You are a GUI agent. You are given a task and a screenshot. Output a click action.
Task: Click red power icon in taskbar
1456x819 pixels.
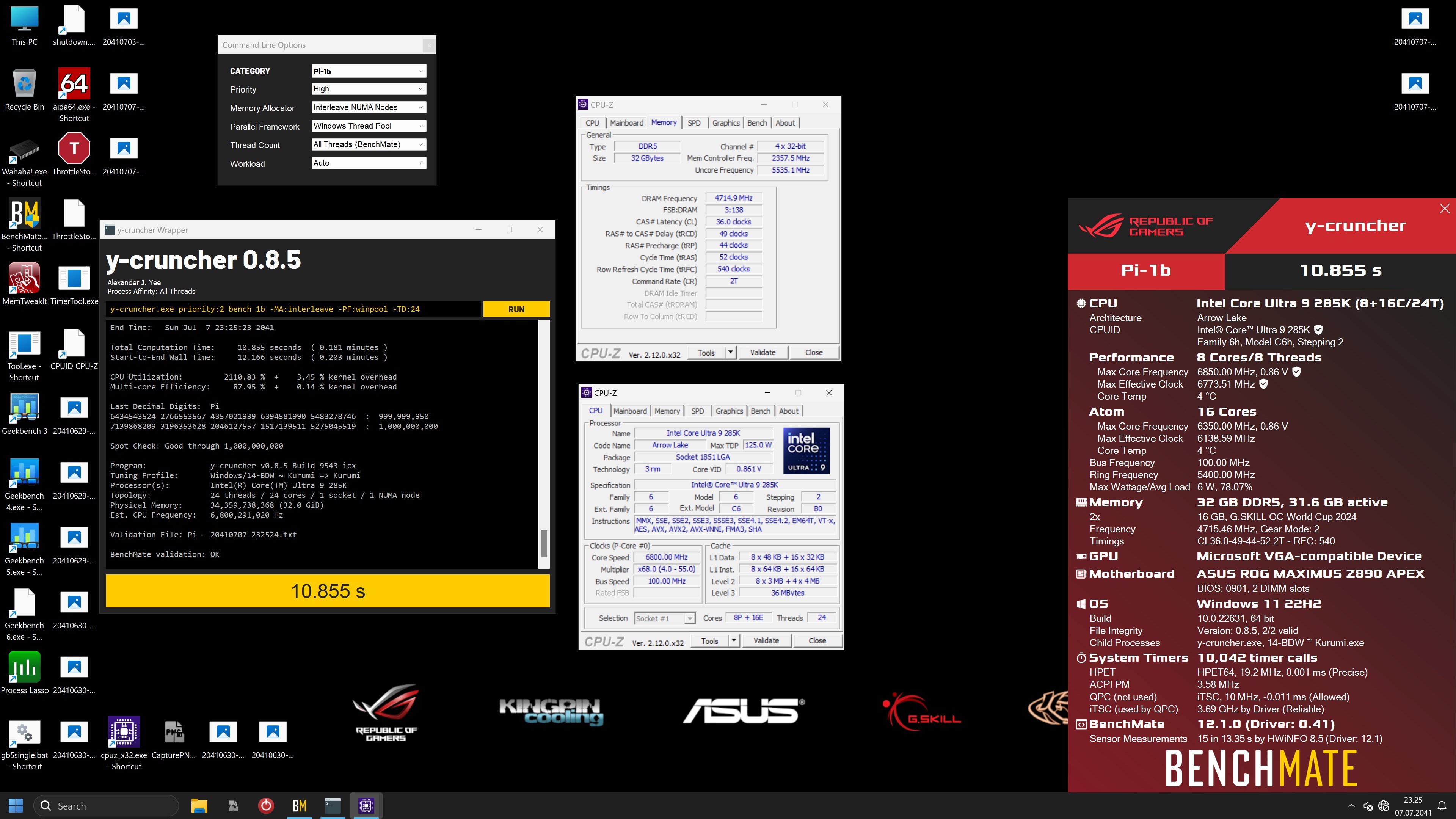pyautogui.click(x=266, y=805)
